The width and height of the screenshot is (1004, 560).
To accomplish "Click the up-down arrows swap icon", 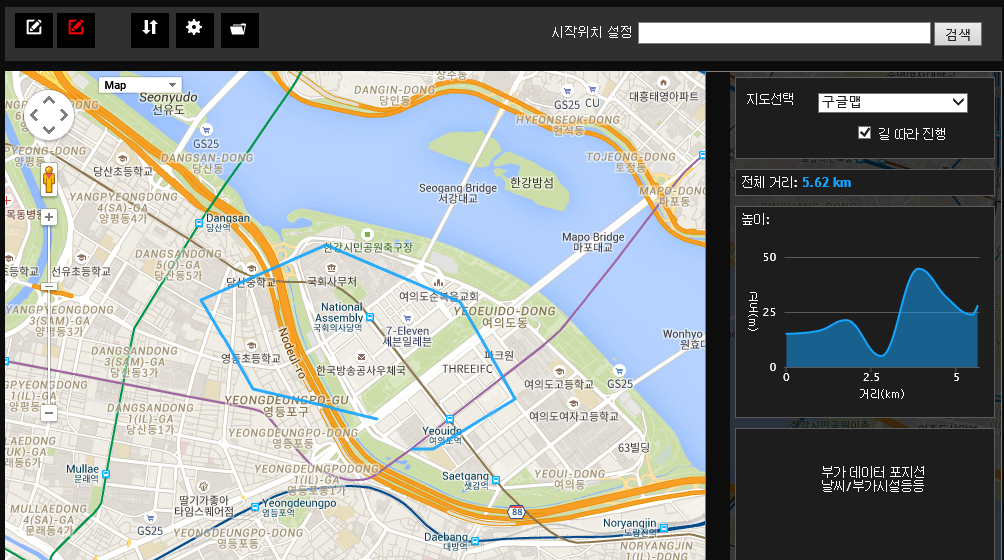I will [150, 29].
